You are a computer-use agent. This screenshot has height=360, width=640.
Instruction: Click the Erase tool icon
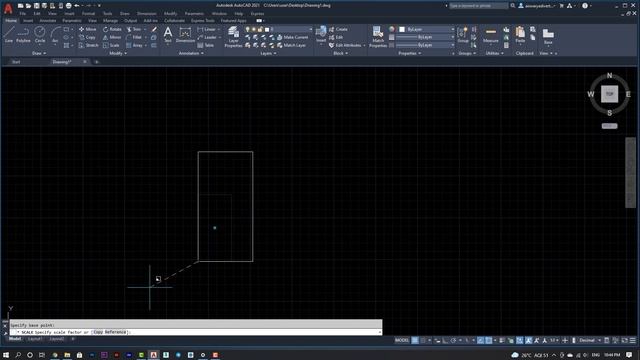154,29
